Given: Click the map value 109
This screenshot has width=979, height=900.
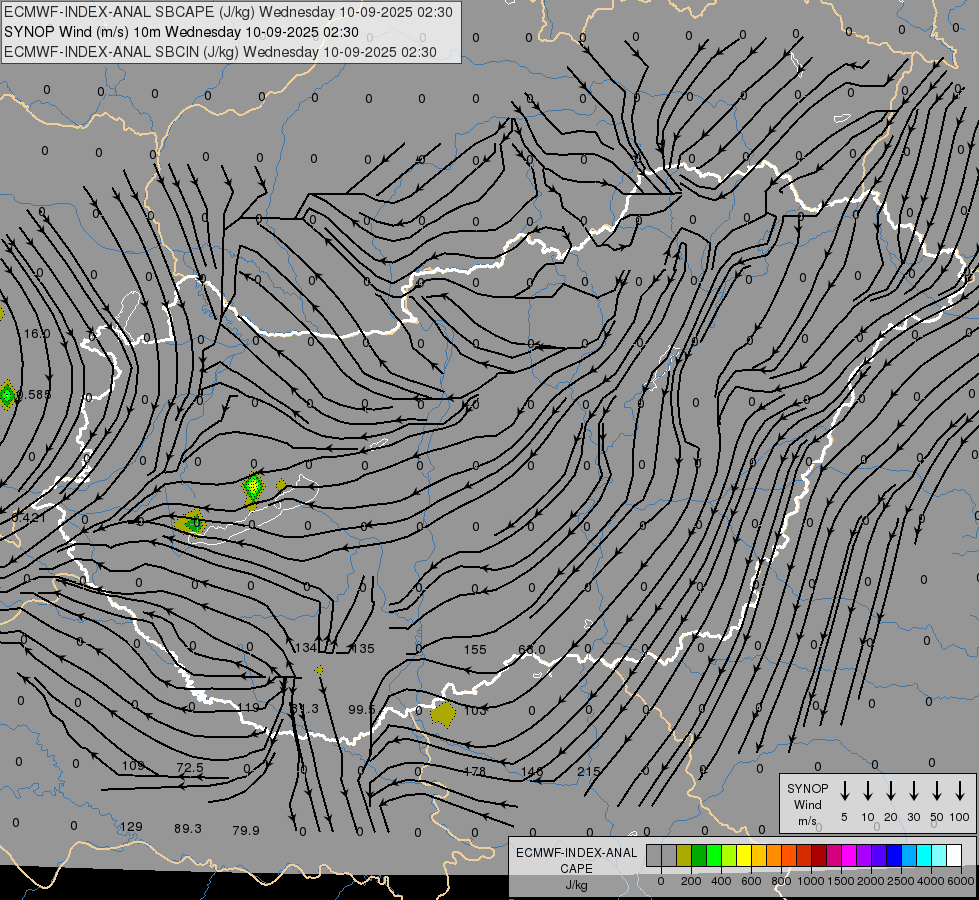Looking at the screenshot, I should 133,766.
